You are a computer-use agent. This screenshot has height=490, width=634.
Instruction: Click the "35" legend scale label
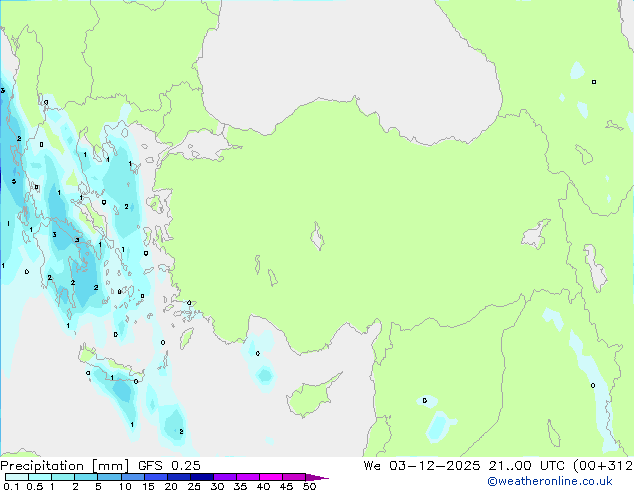240,486
